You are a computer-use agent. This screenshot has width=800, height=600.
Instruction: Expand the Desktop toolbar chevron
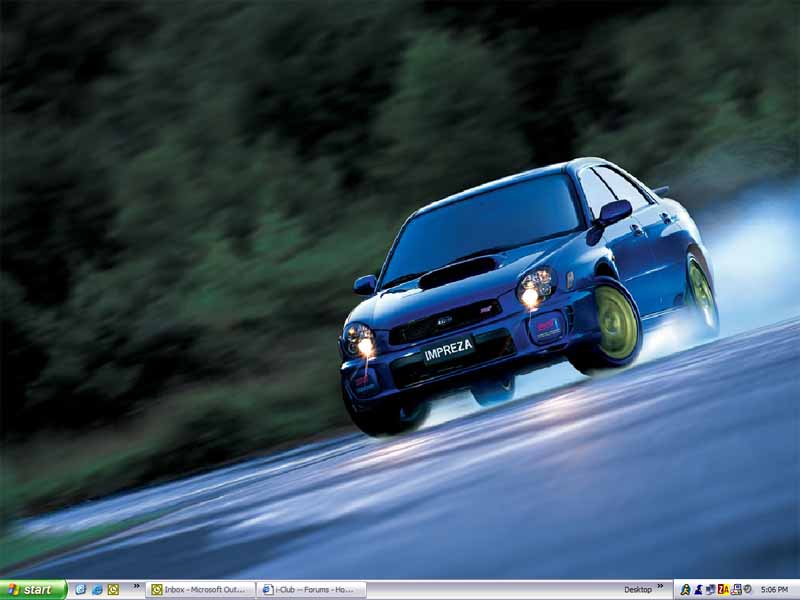[x=660, y=588]
